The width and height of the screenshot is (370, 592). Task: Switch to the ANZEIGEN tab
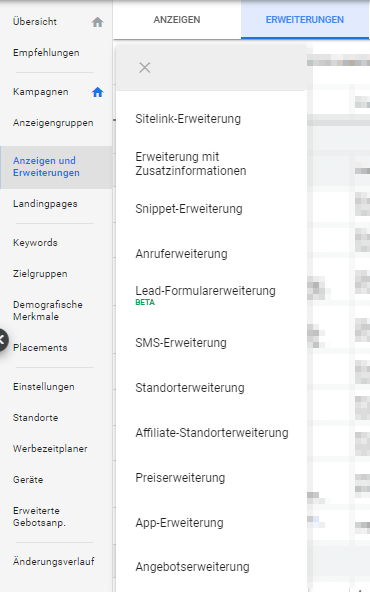click(x=177, y=20)
